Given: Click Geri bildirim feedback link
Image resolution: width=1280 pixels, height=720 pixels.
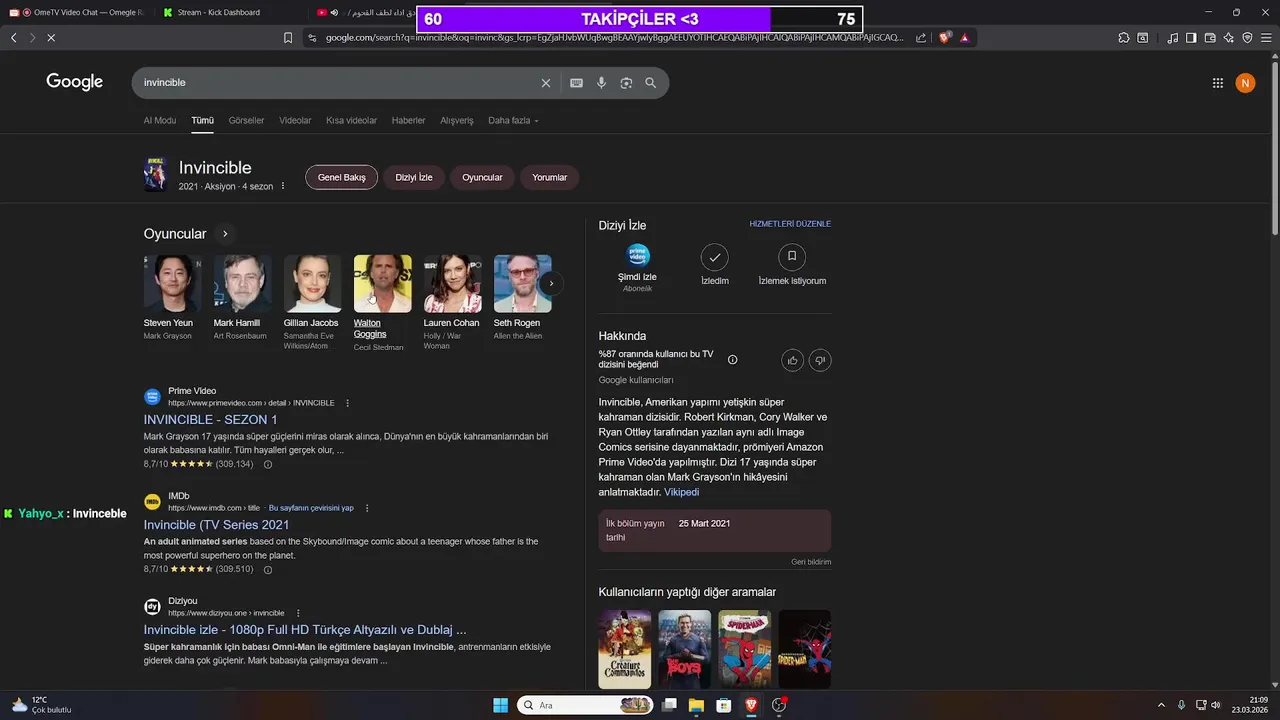Looking at the screenshot, I should point(811,562).
